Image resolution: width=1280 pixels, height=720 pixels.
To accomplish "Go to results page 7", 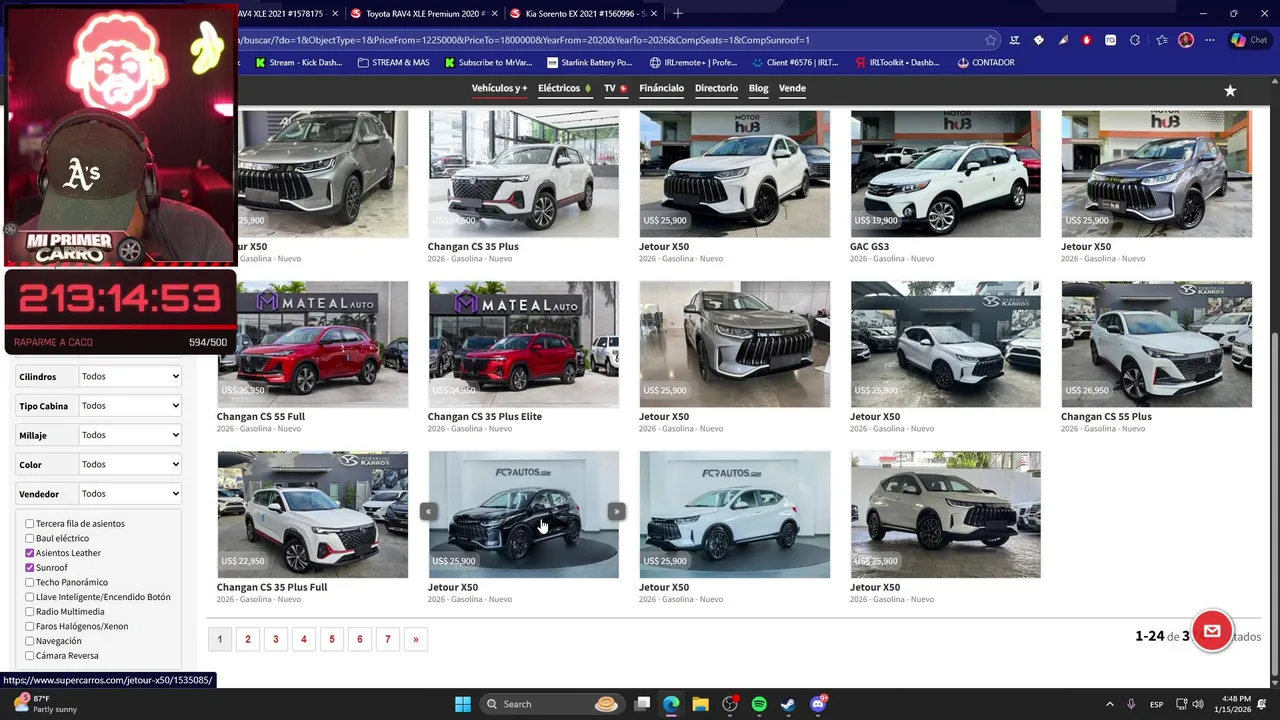I will [x=388, y=639].
